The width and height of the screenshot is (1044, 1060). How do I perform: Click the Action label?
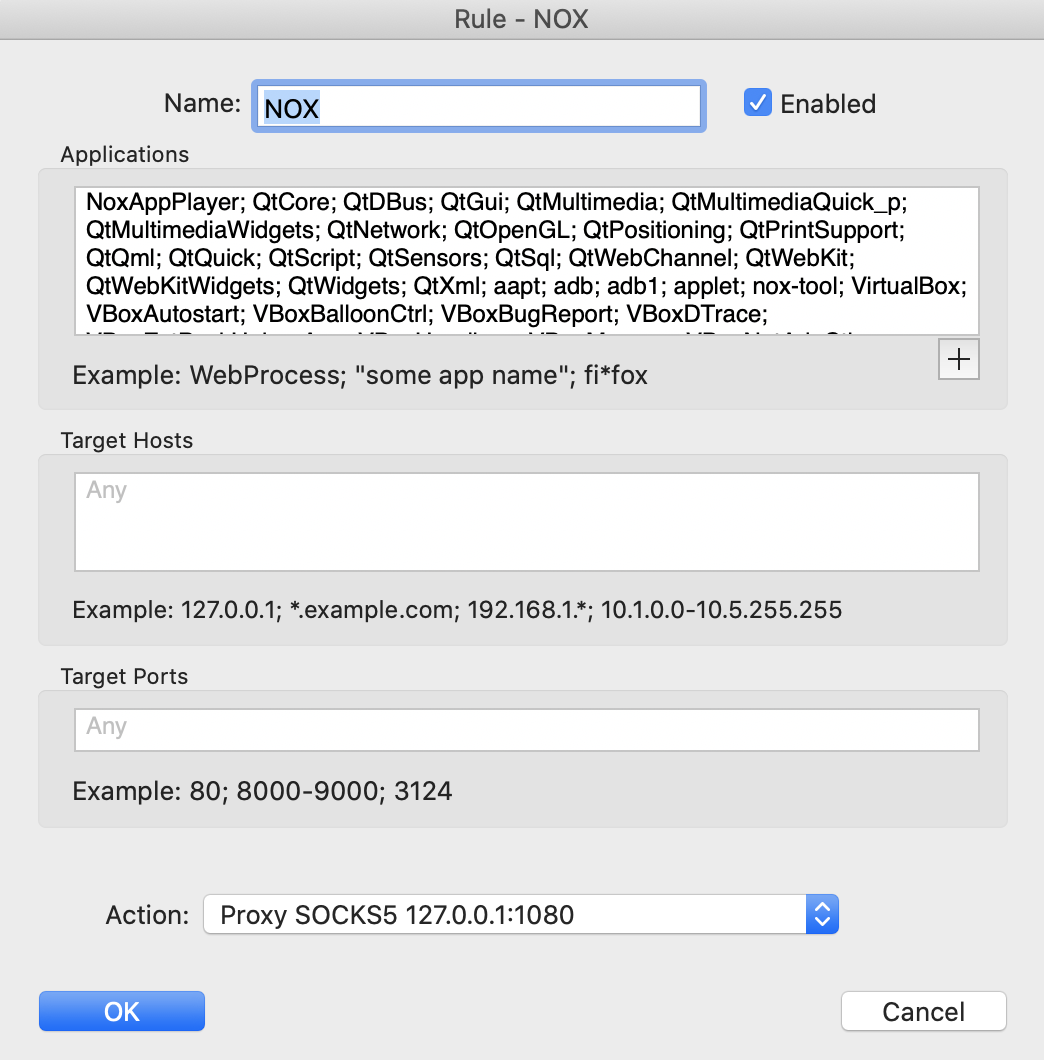[147, 915]
